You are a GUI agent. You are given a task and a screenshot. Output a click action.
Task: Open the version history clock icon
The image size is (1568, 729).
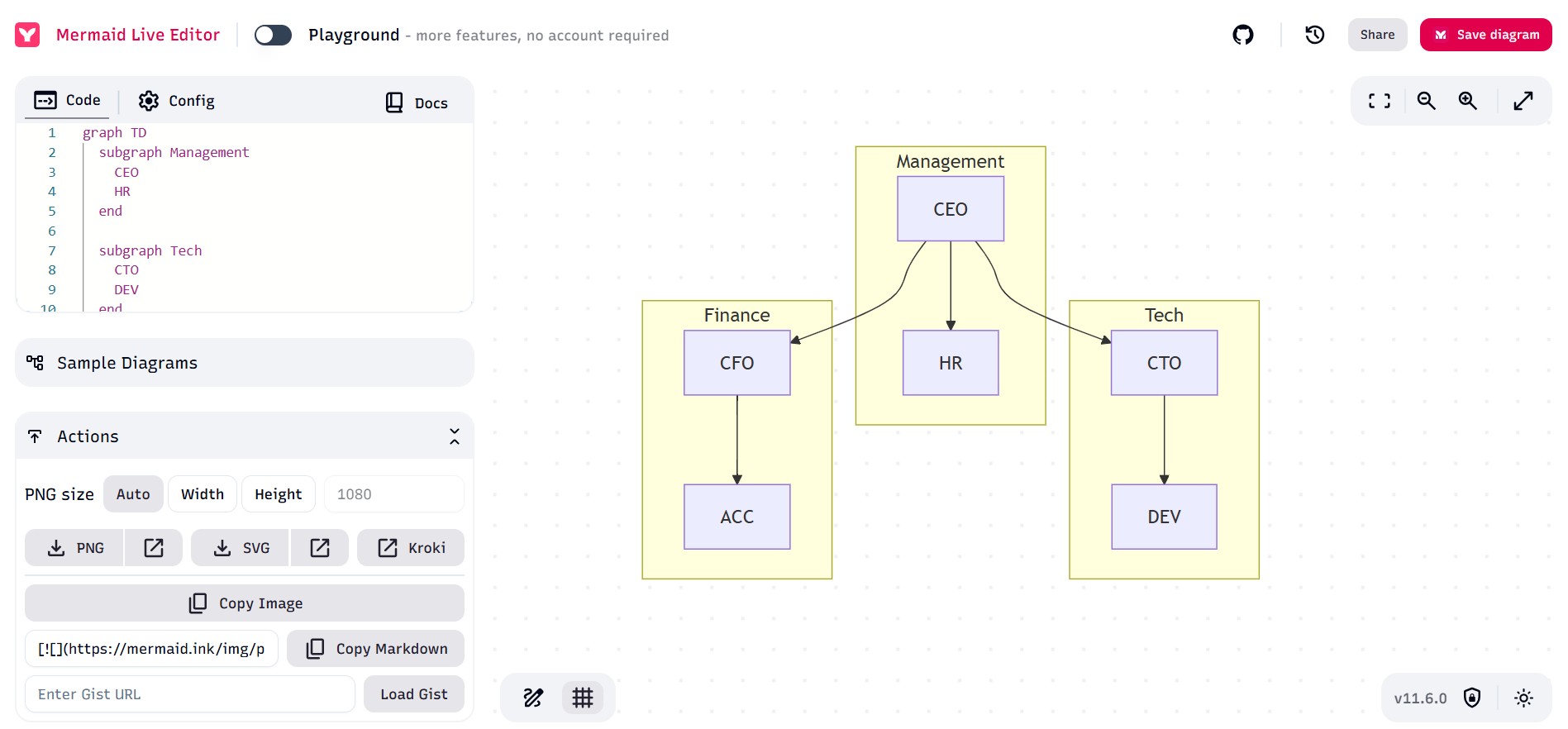[x=1314, y=35]
